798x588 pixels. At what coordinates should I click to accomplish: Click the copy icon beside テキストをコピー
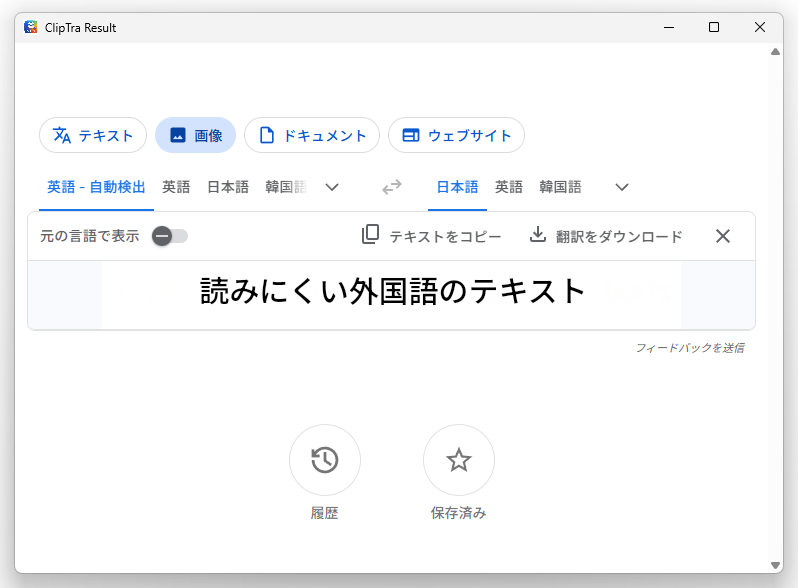pos(370,235)
